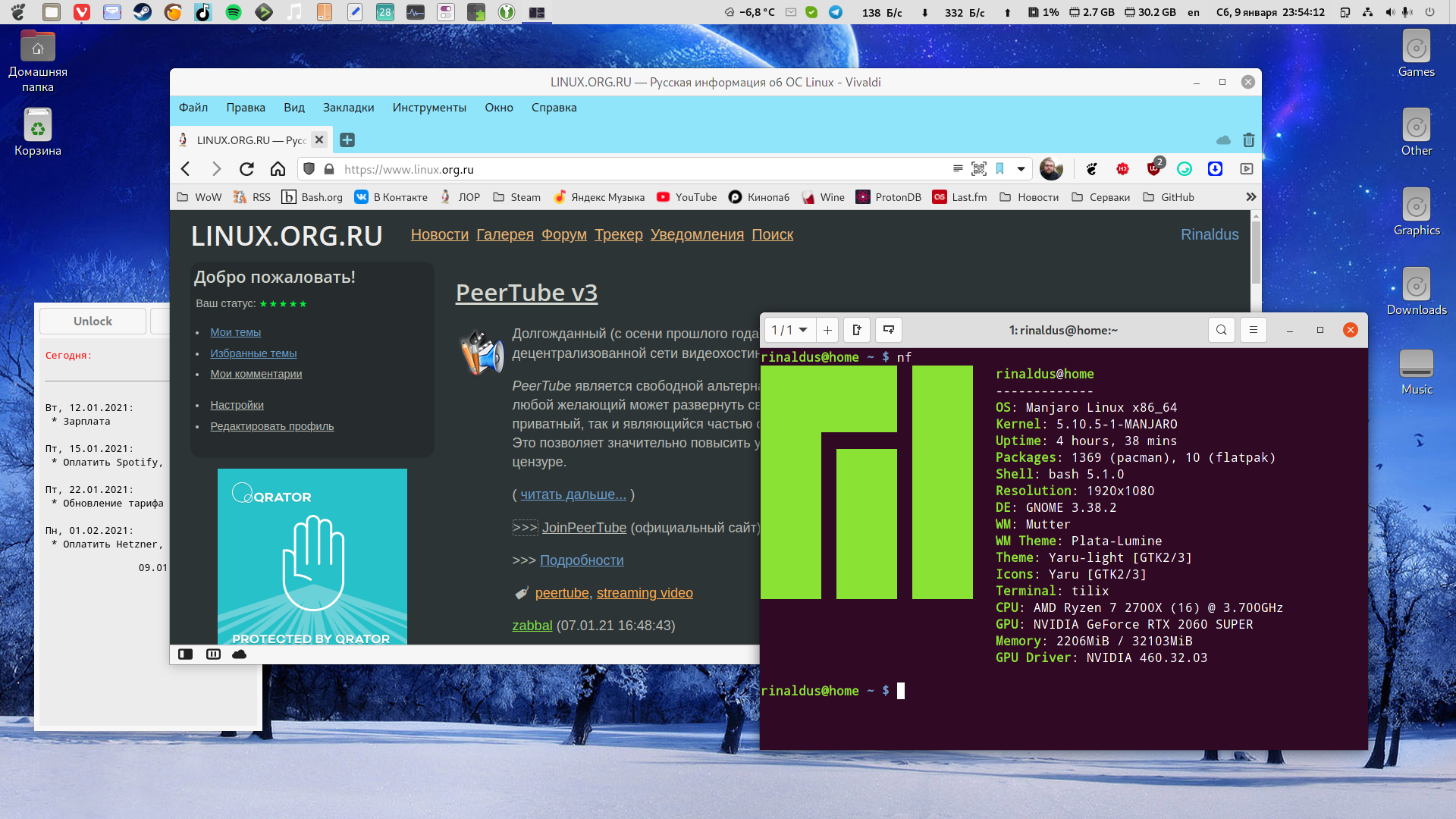Add a new Tilix session with plus
The width and height of the screenshot is (1456, 819).
[x=827, y=330]
